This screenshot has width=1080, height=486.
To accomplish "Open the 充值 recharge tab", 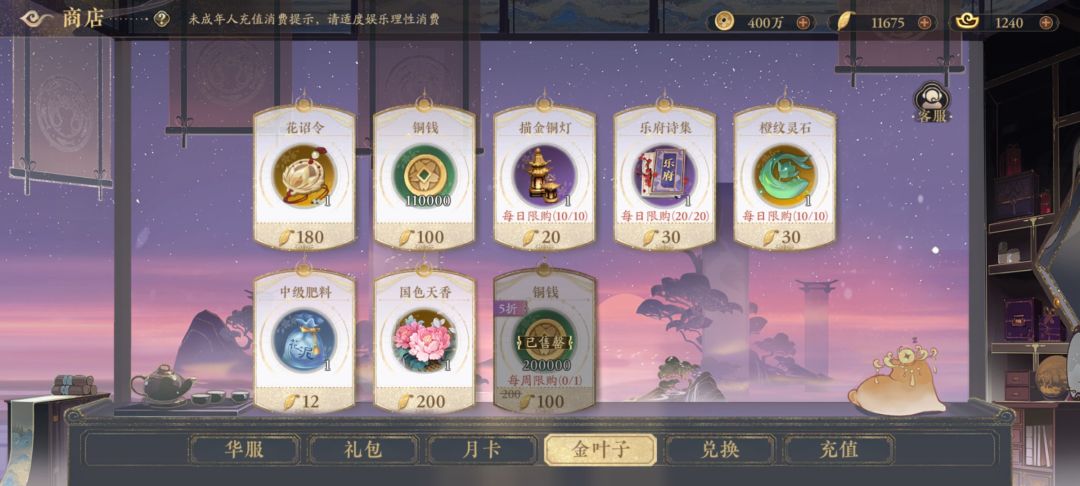I will tap(839, 450).
